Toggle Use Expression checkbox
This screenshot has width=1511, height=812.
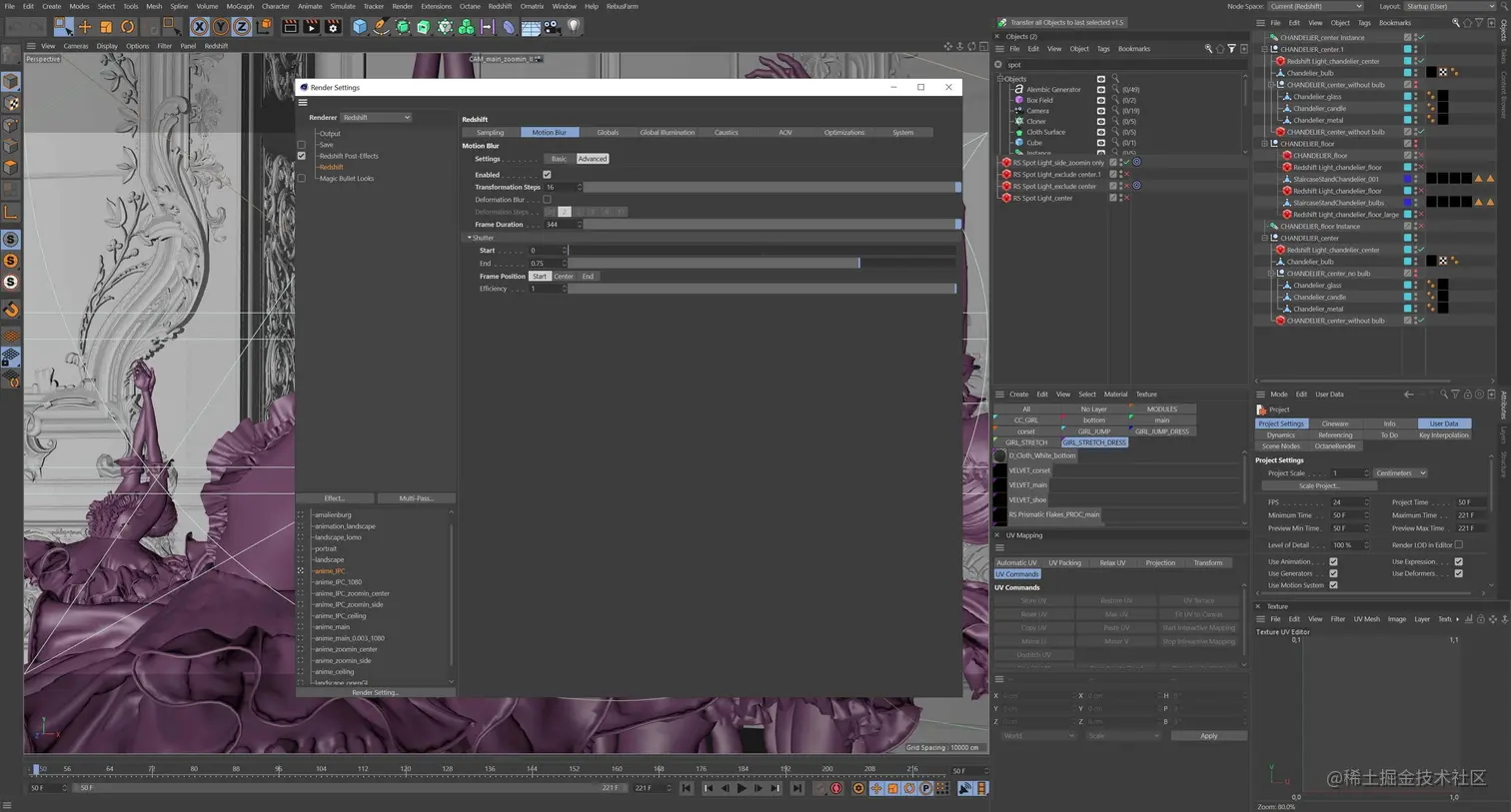click(x=1458, y=561)
